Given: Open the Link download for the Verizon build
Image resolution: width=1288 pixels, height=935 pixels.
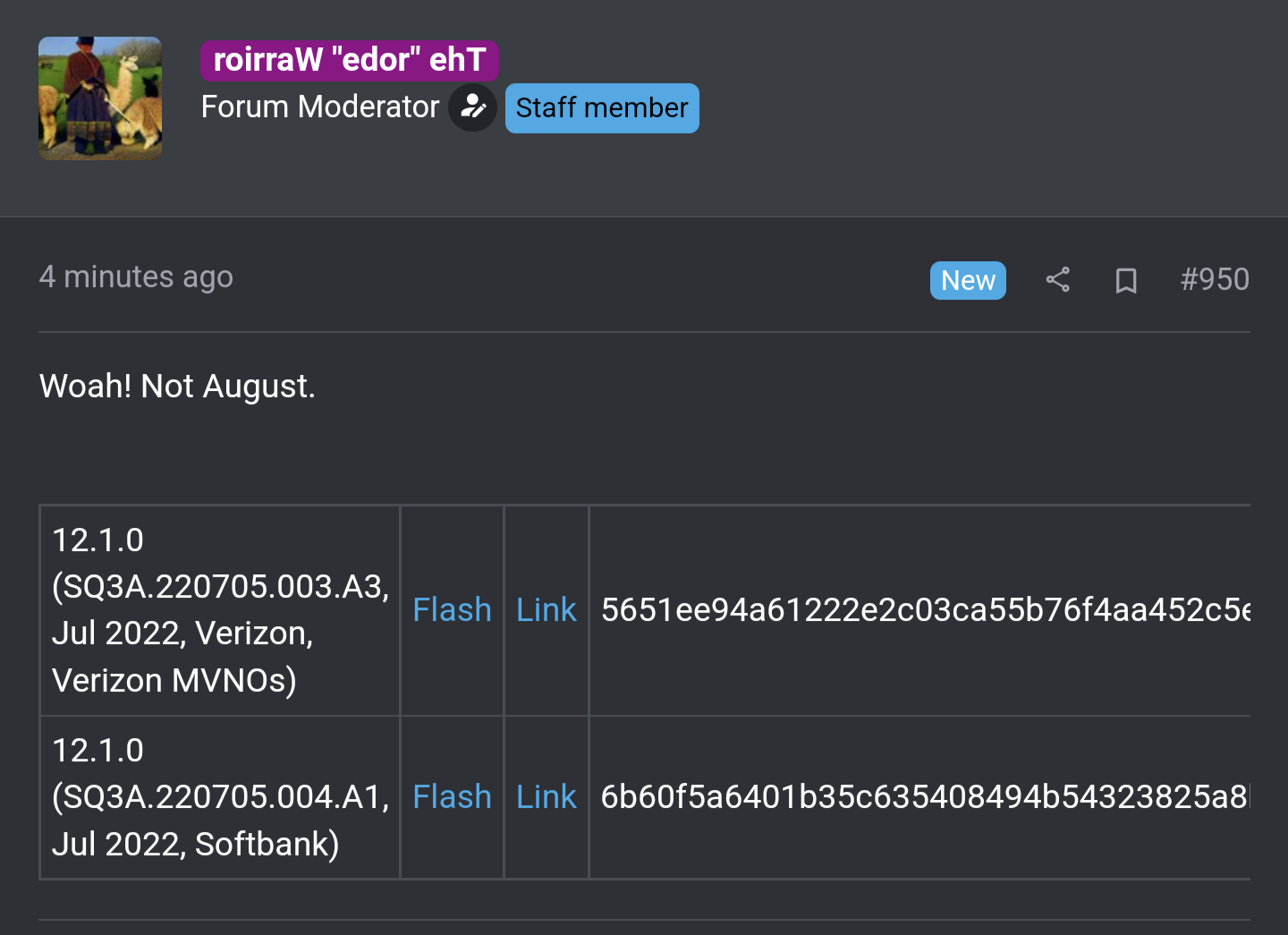Looking at the screenshot, I should coord(546,610).
